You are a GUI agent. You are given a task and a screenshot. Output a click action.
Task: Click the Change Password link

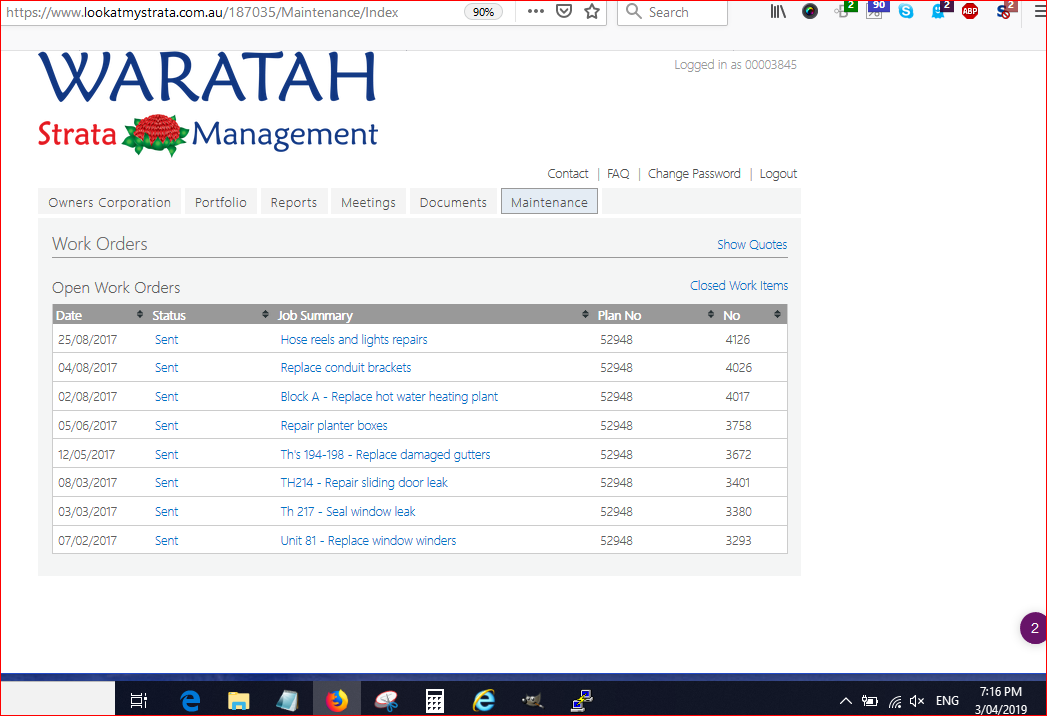pos(694,174)
